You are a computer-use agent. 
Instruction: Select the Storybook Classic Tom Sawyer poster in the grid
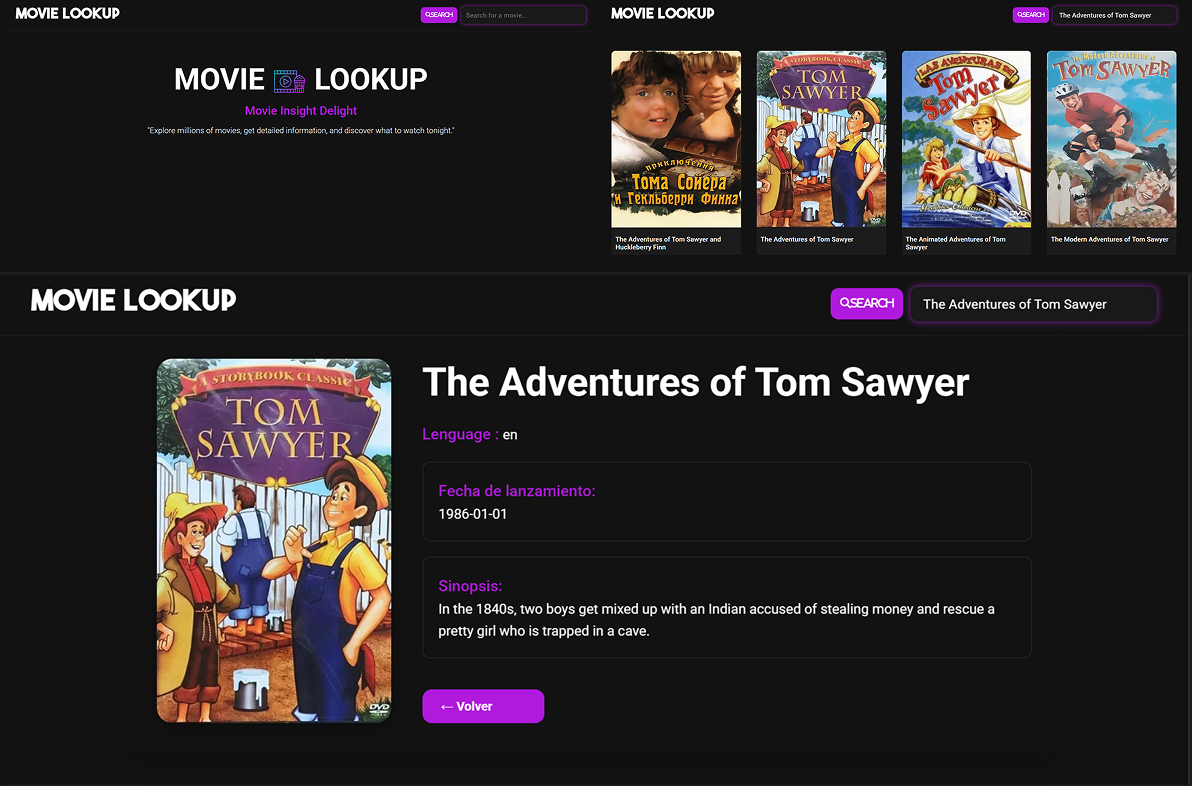tap(821, 139)
